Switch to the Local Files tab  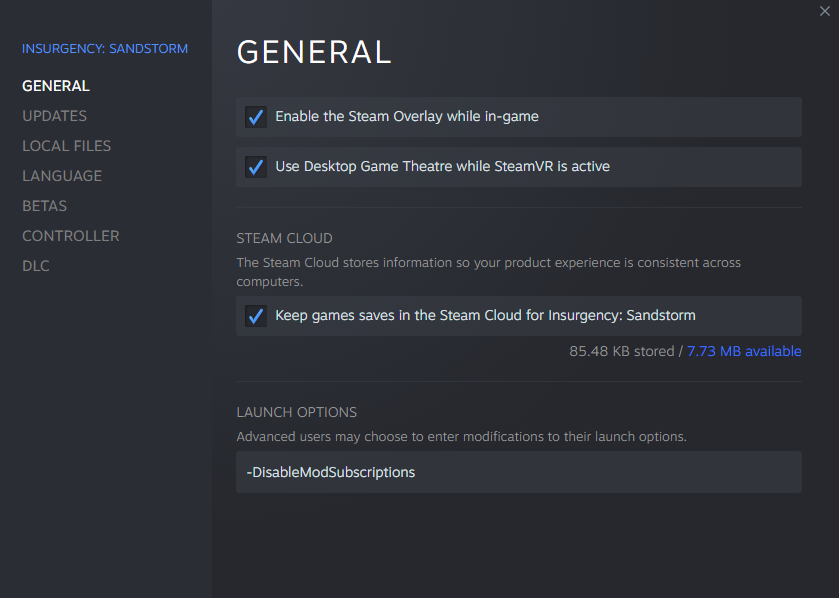coord(66,146)
